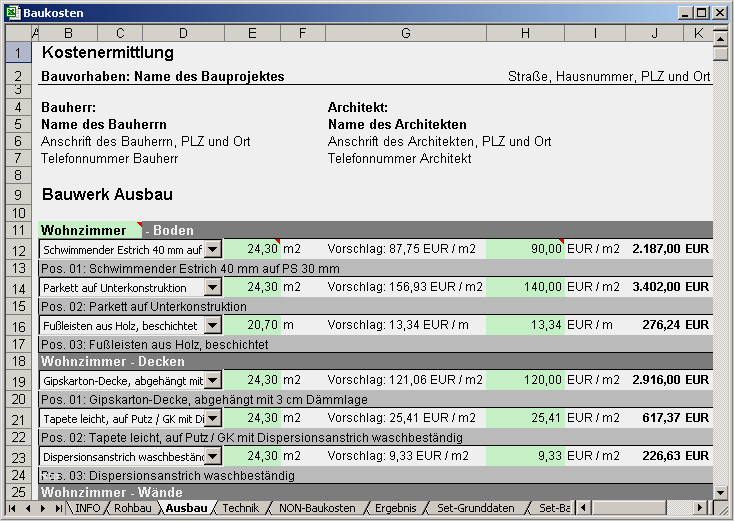Select column B header
The height and width of the screenshot is (521, 734).
68,33
